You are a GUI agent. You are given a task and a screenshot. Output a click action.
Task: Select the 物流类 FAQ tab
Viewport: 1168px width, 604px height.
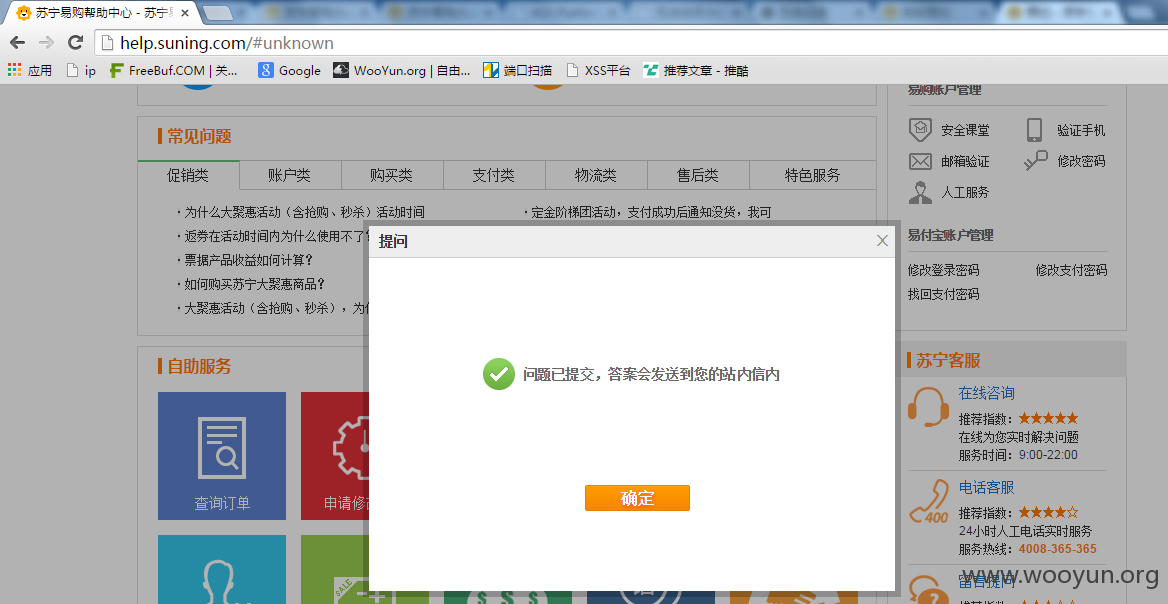596,175
